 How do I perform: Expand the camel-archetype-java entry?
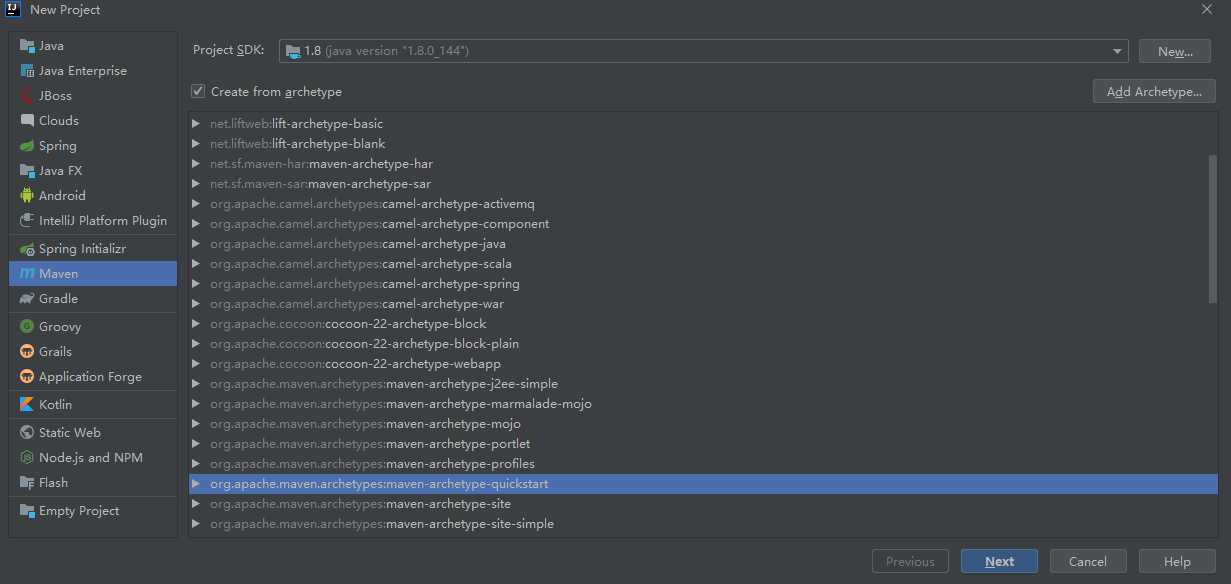pos(196,244)
